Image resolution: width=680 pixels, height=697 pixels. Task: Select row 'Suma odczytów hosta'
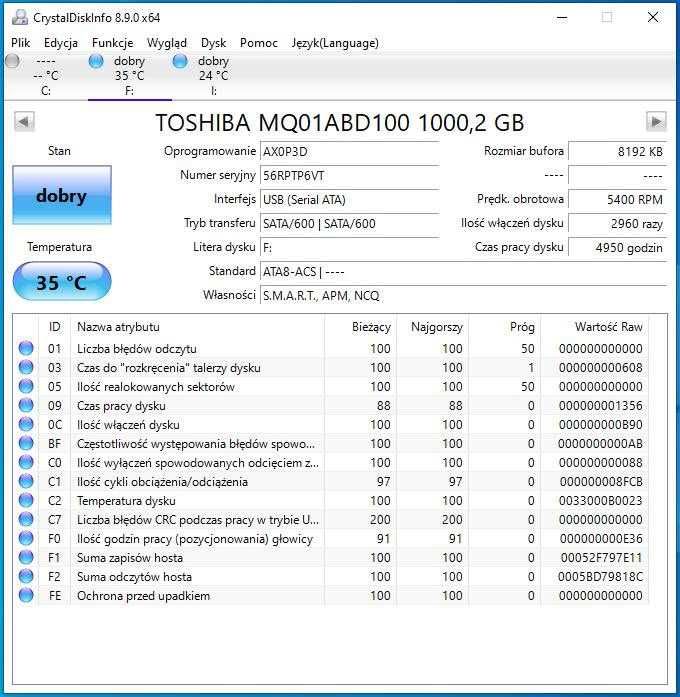click(x=331, y=577)
